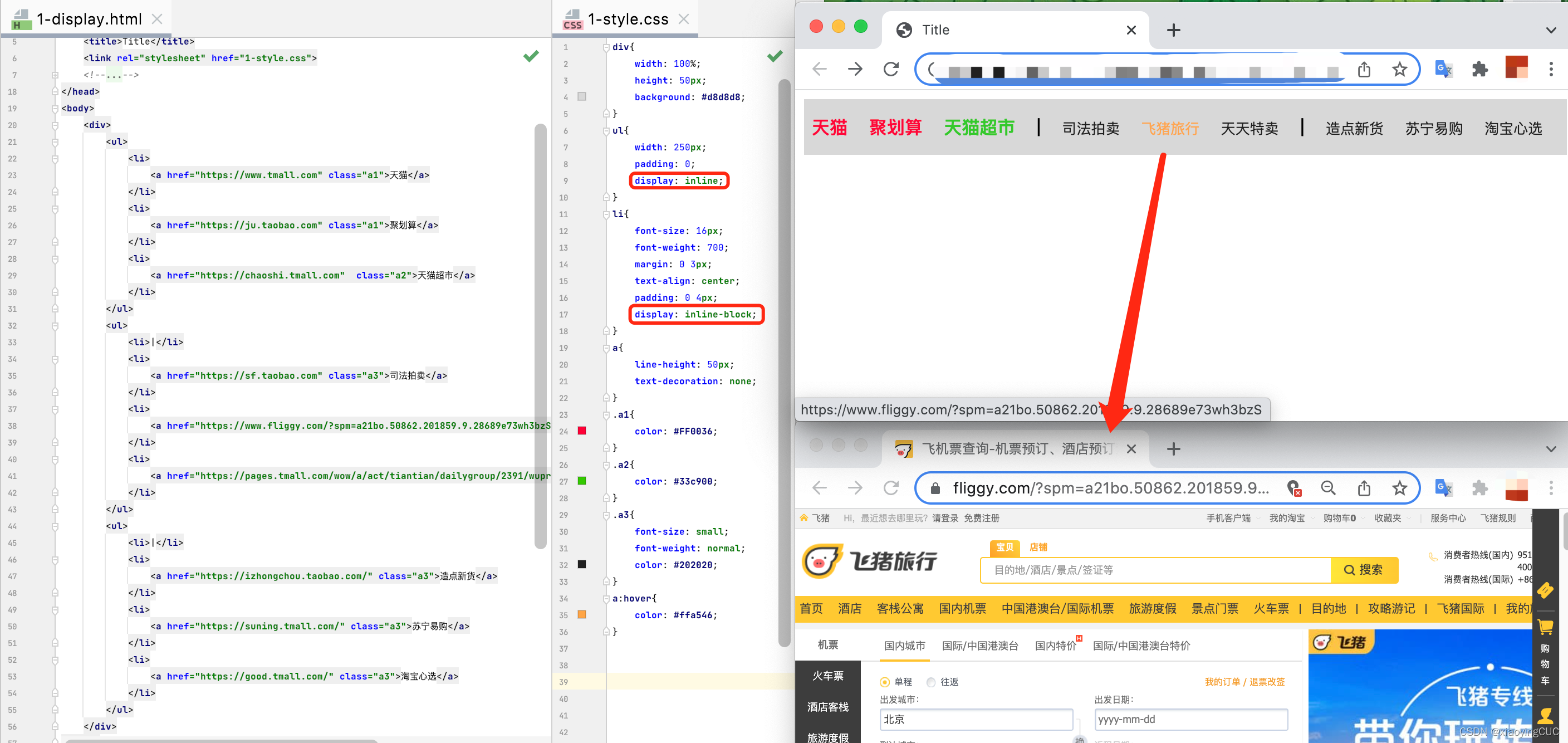
Task: Open the 天猫超市 link on the rendered page
Action: [x=979, y=128]
